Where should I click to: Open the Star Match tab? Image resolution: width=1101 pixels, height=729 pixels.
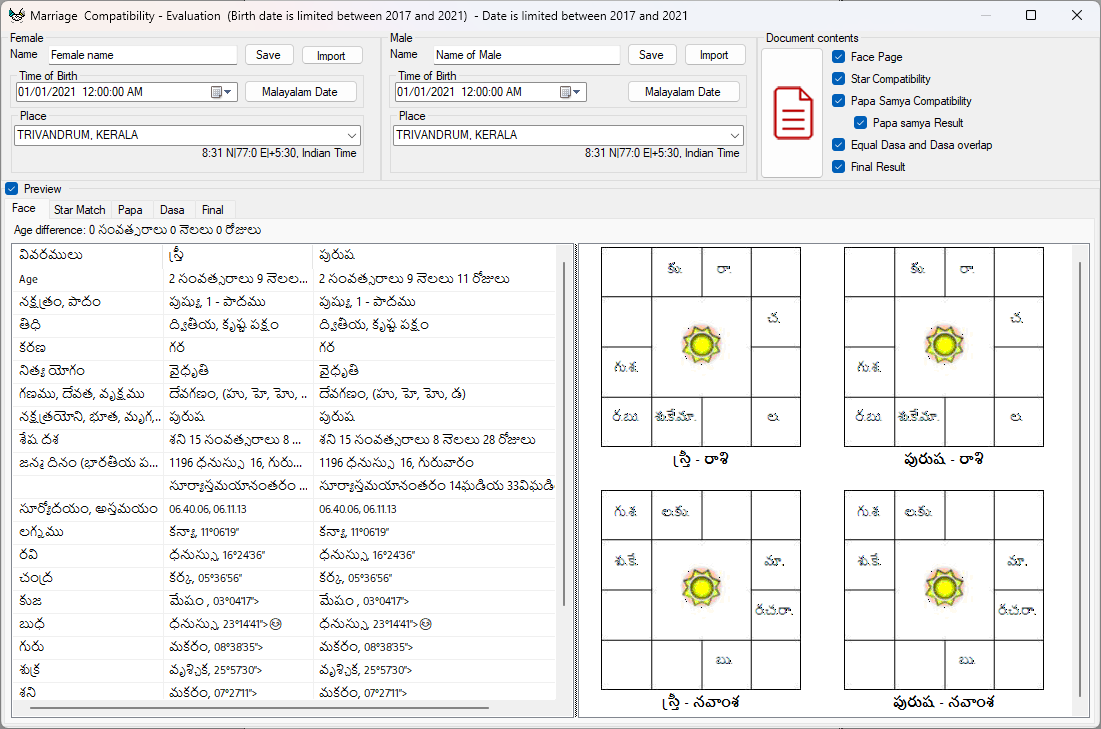coord(79,210)
